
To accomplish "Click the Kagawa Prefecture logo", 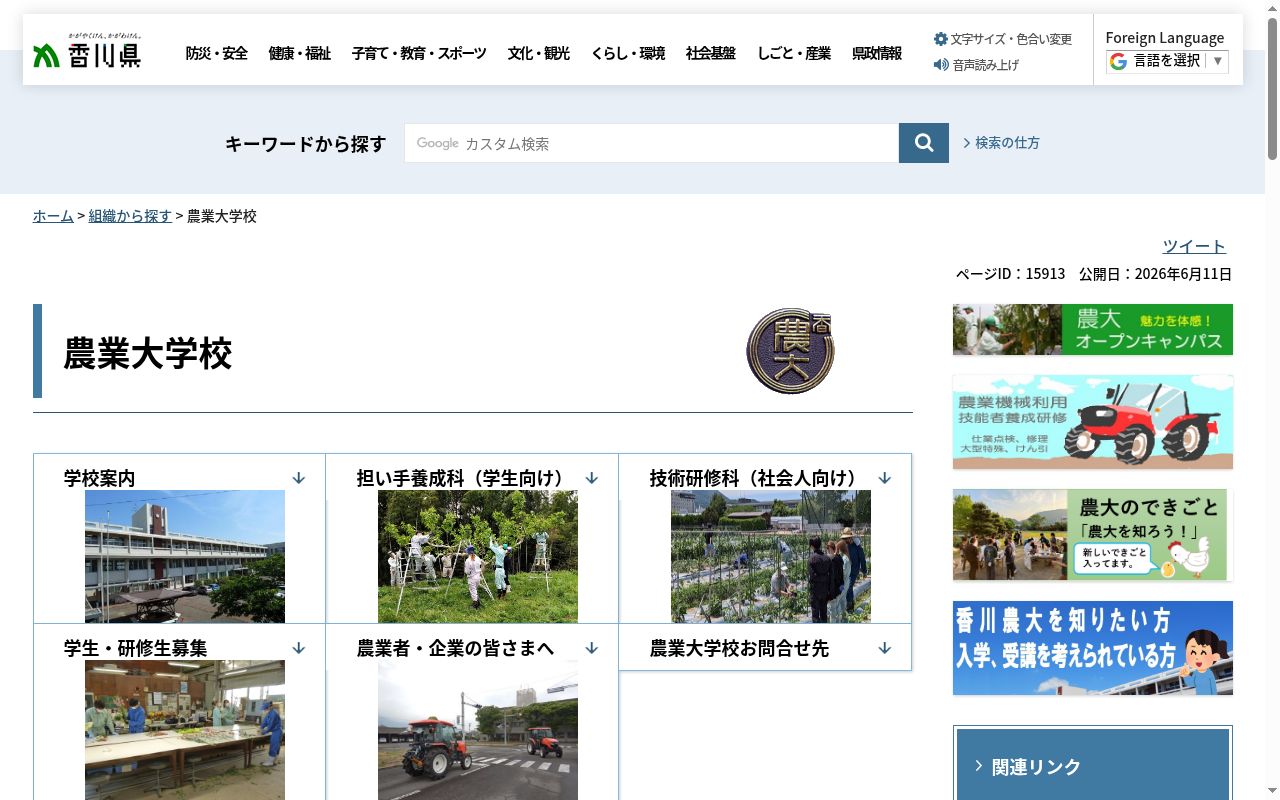I will pos(87,50).
